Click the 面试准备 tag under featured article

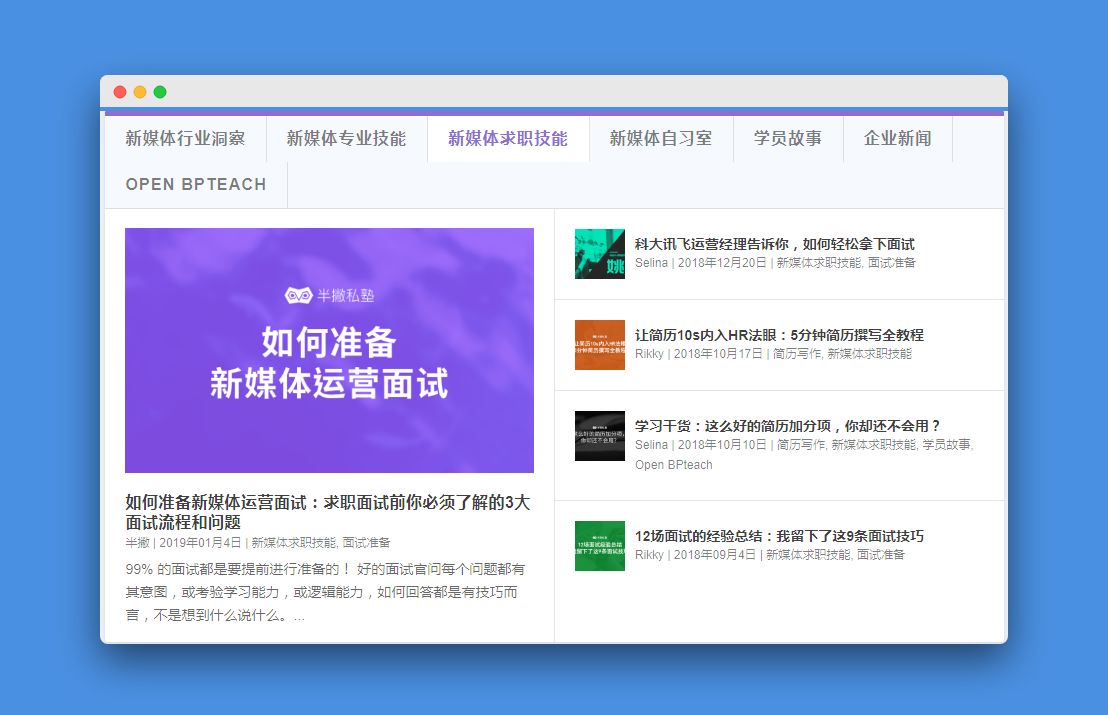coord(367,541)
